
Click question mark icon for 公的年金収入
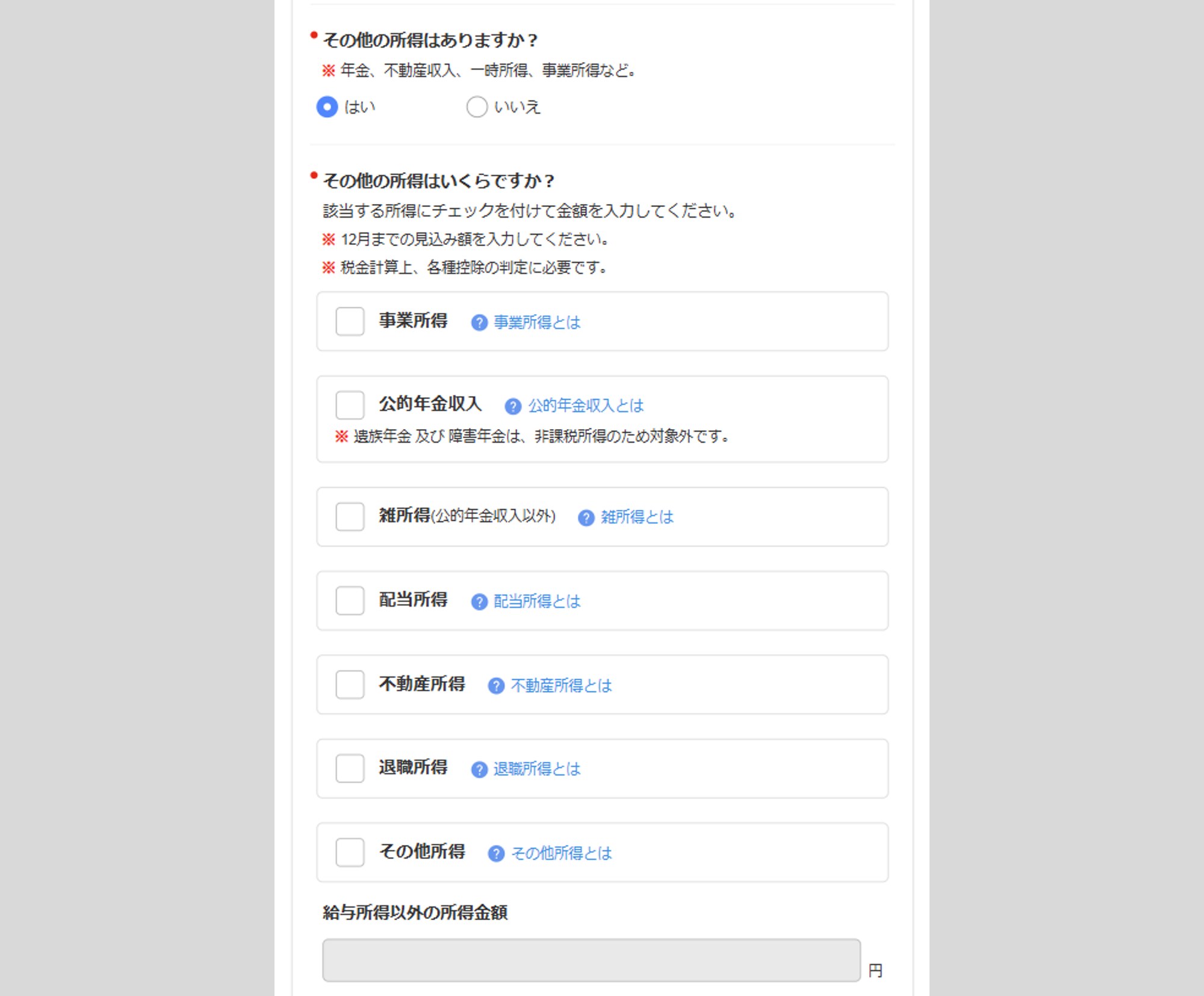point(513,406)
